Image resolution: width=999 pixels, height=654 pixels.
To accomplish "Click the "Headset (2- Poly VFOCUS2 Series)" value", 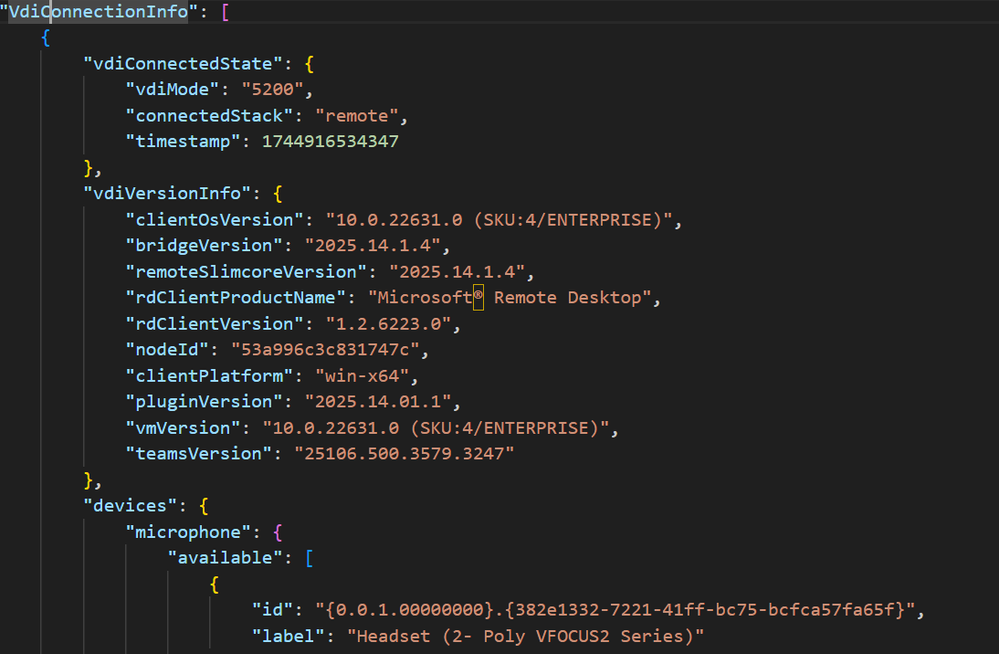I will tap(525, 636).
